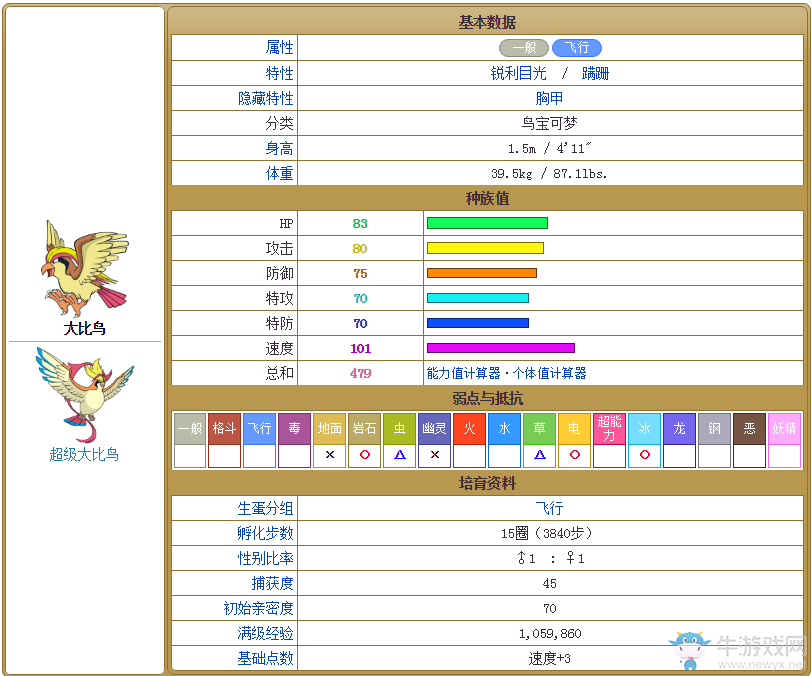This screenshot has height=676, width=812.
Task: Click the weakness circle under 冰
Action: [x=645, y=454]
